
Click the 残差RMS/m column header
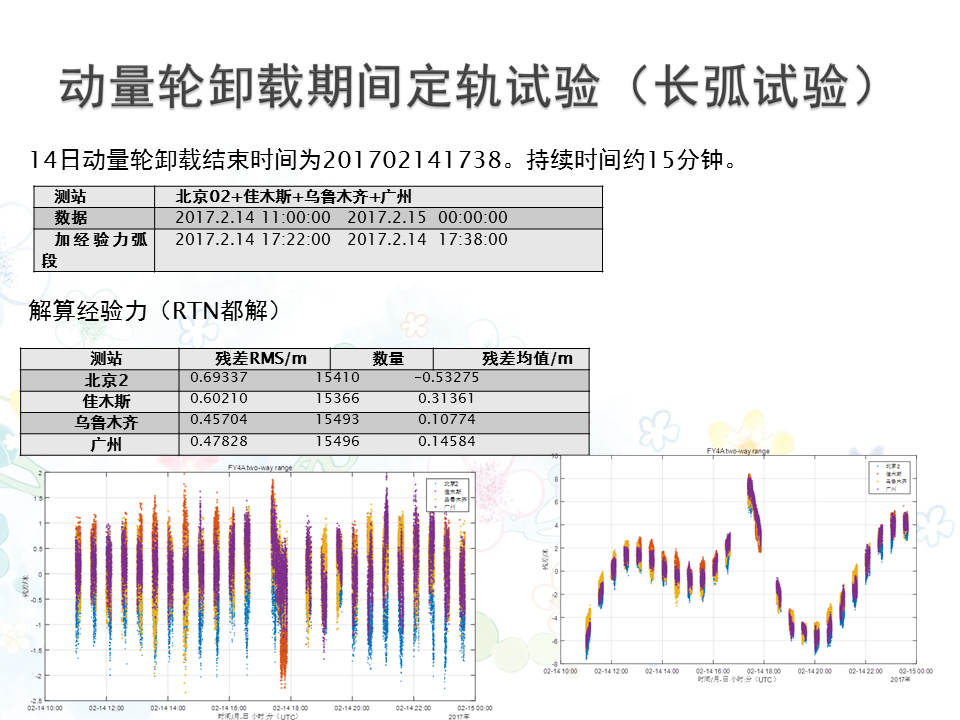click(x=256, y=359)
